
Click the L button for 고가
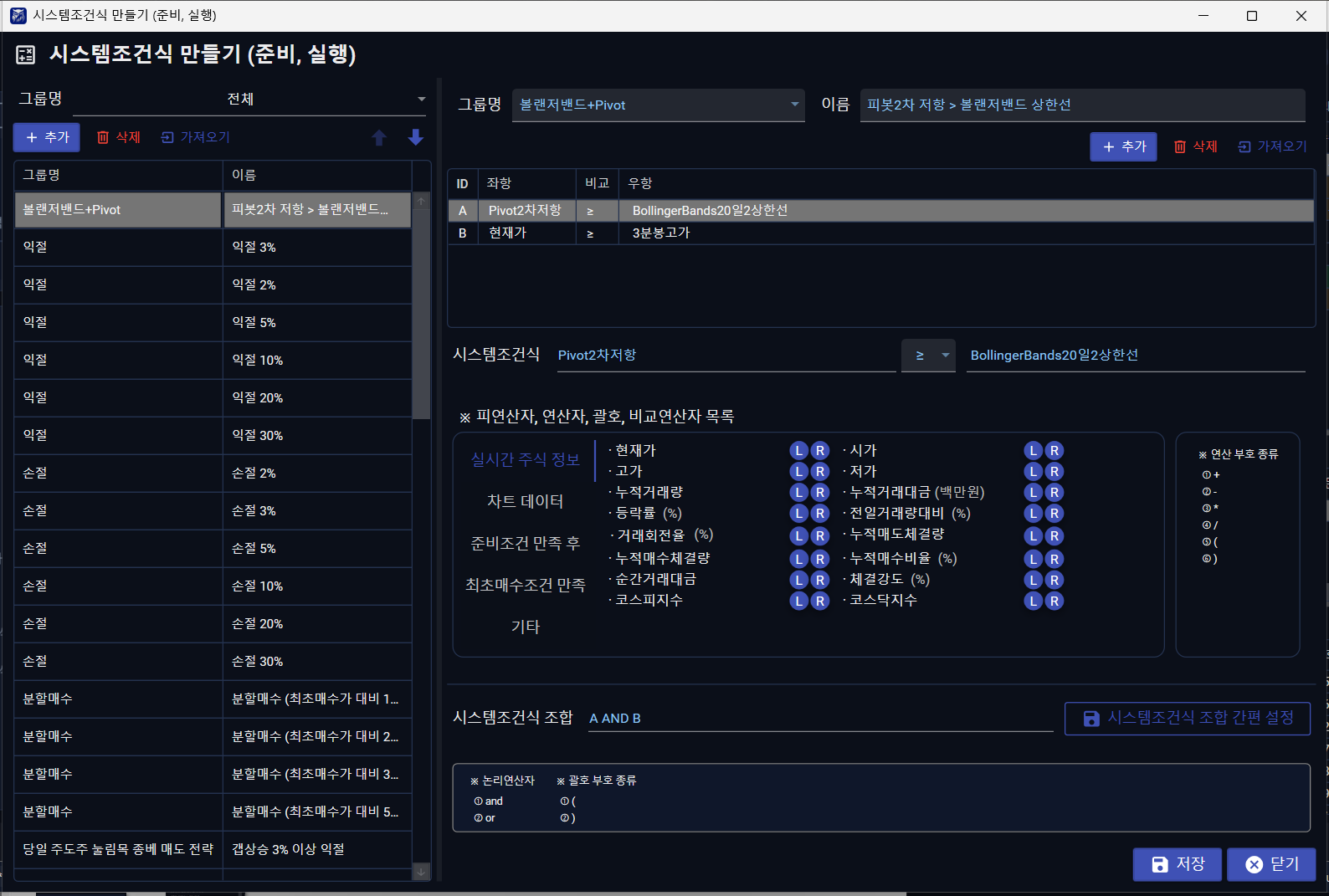[x=799, y=472]
